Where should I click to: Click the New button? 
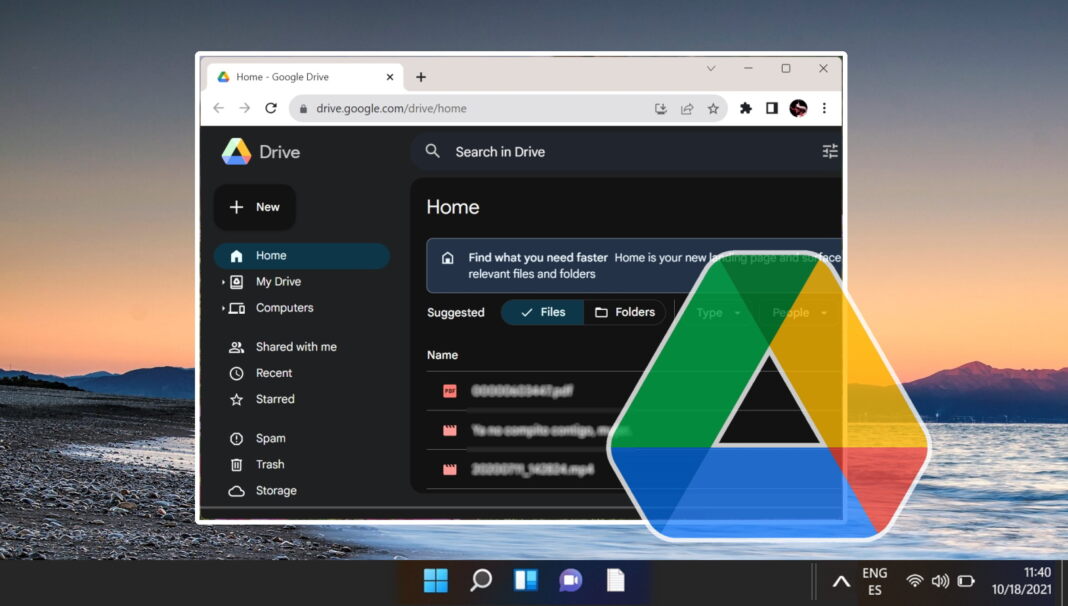click(x=255, y=207)
